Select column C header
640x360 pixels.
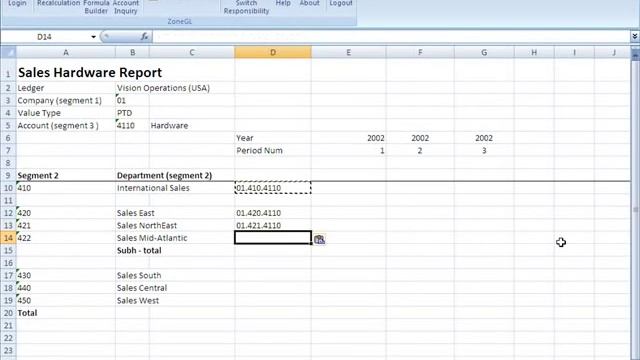pos(192,52)
